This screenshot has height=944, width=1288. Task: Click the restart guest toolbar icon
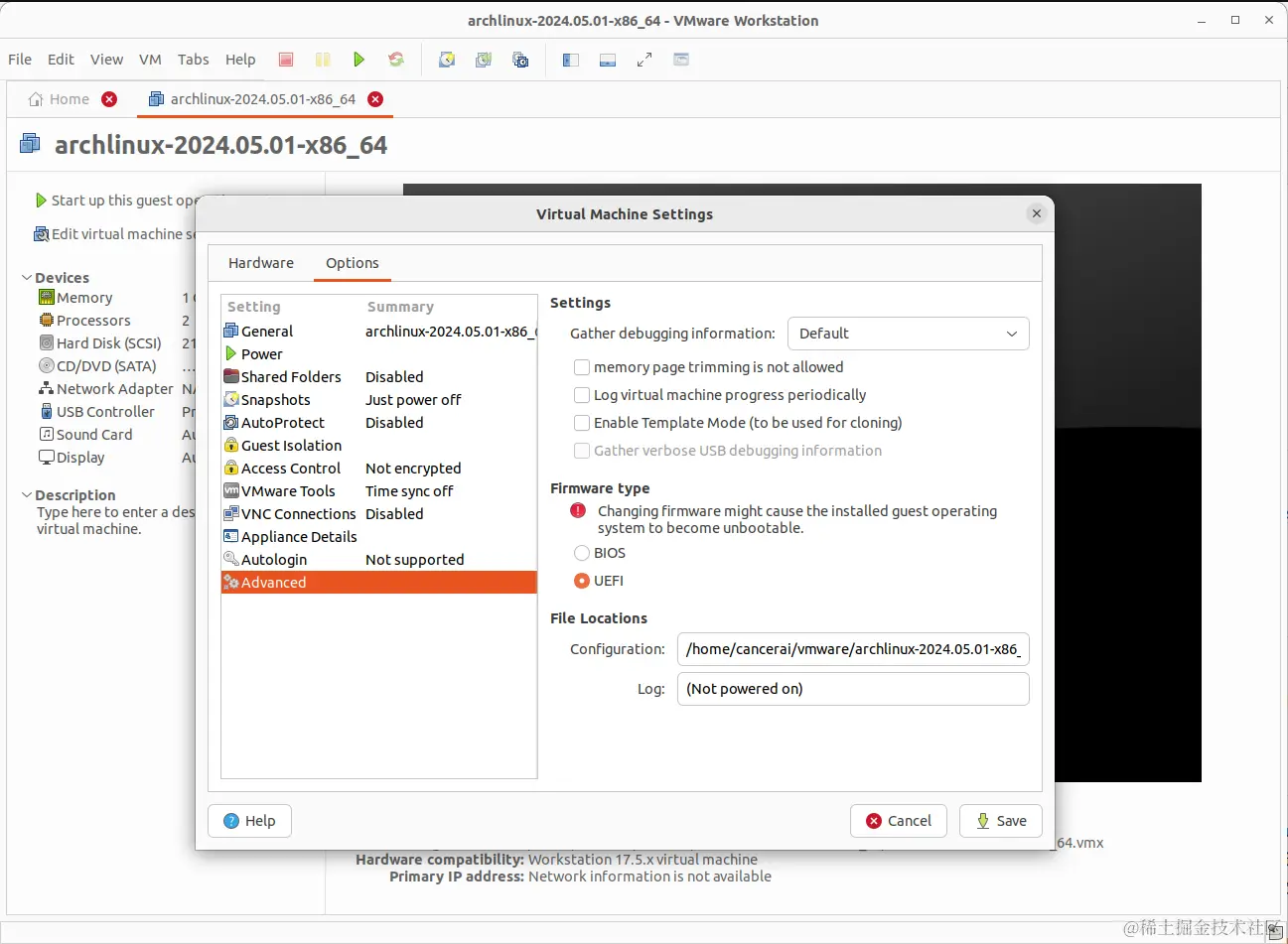396,60
